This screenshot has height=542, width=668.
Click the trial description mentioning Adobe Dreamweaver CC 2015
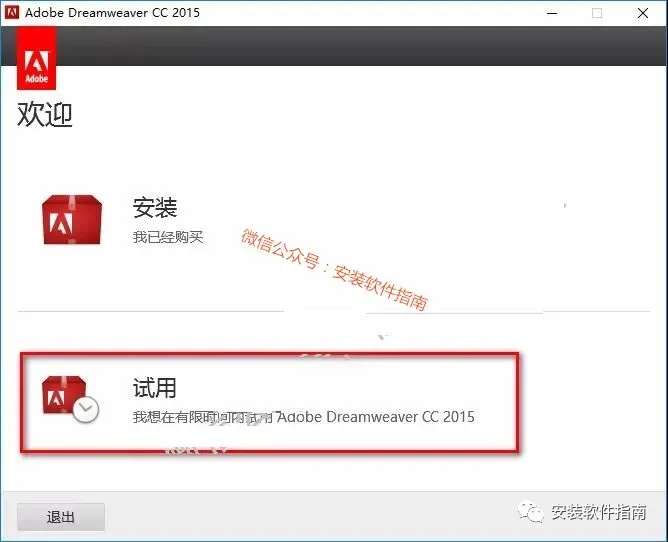click(x=303, y=417)
